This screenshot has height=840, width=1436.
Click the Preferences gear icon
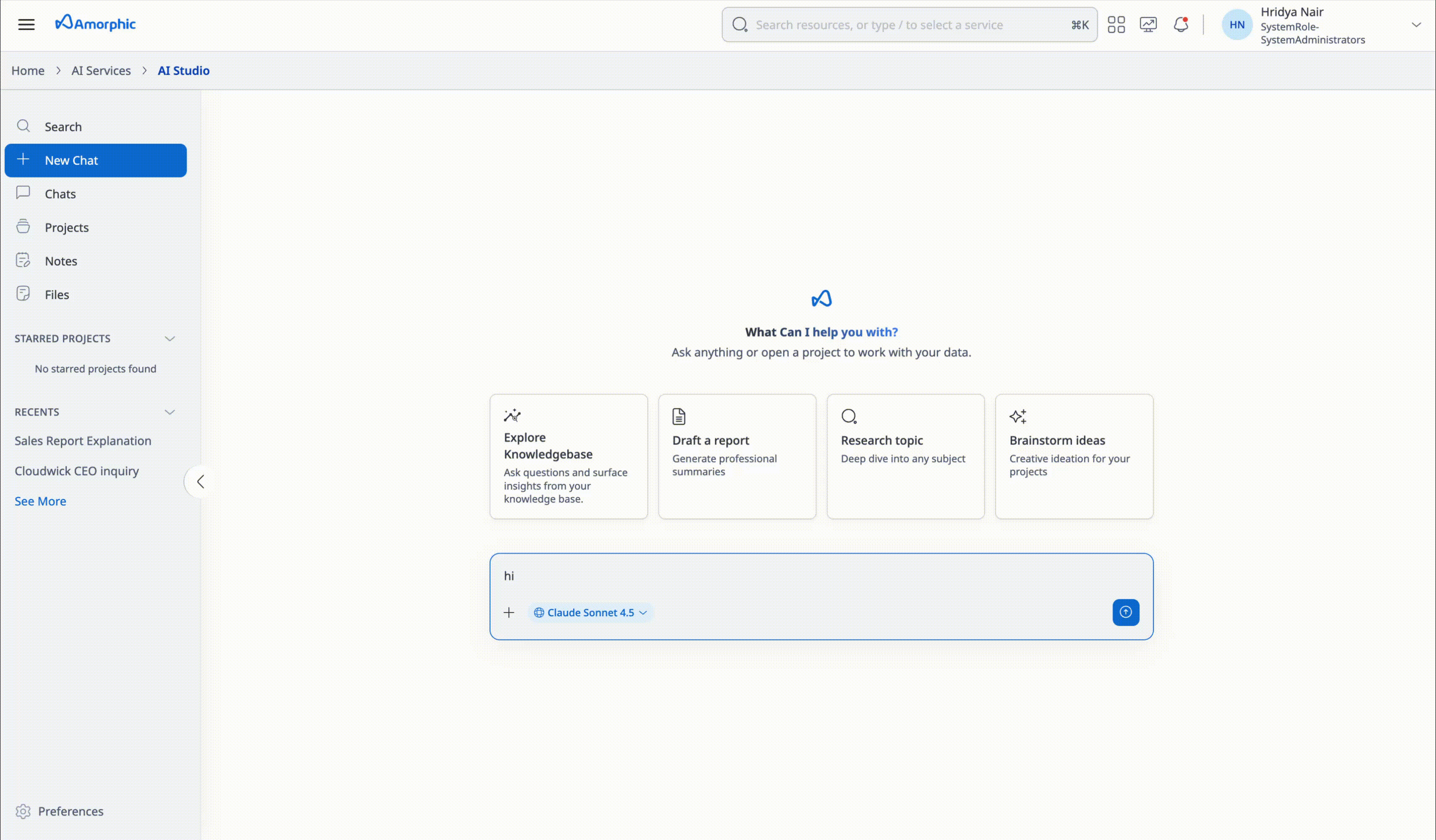23,811
